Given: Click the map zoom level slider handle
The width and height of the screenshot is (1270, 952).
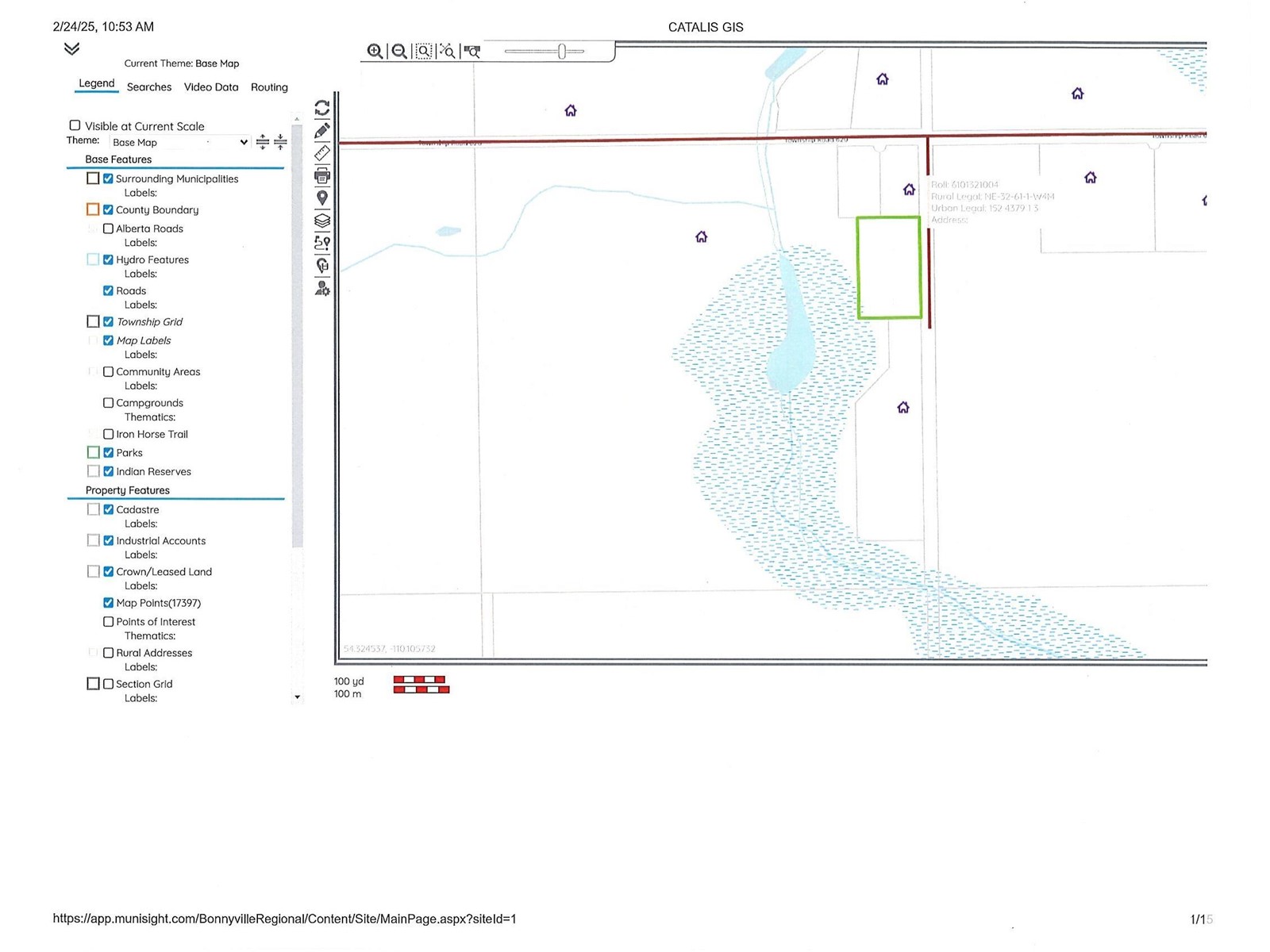Looking at the screenshot, I should [561, 52].
